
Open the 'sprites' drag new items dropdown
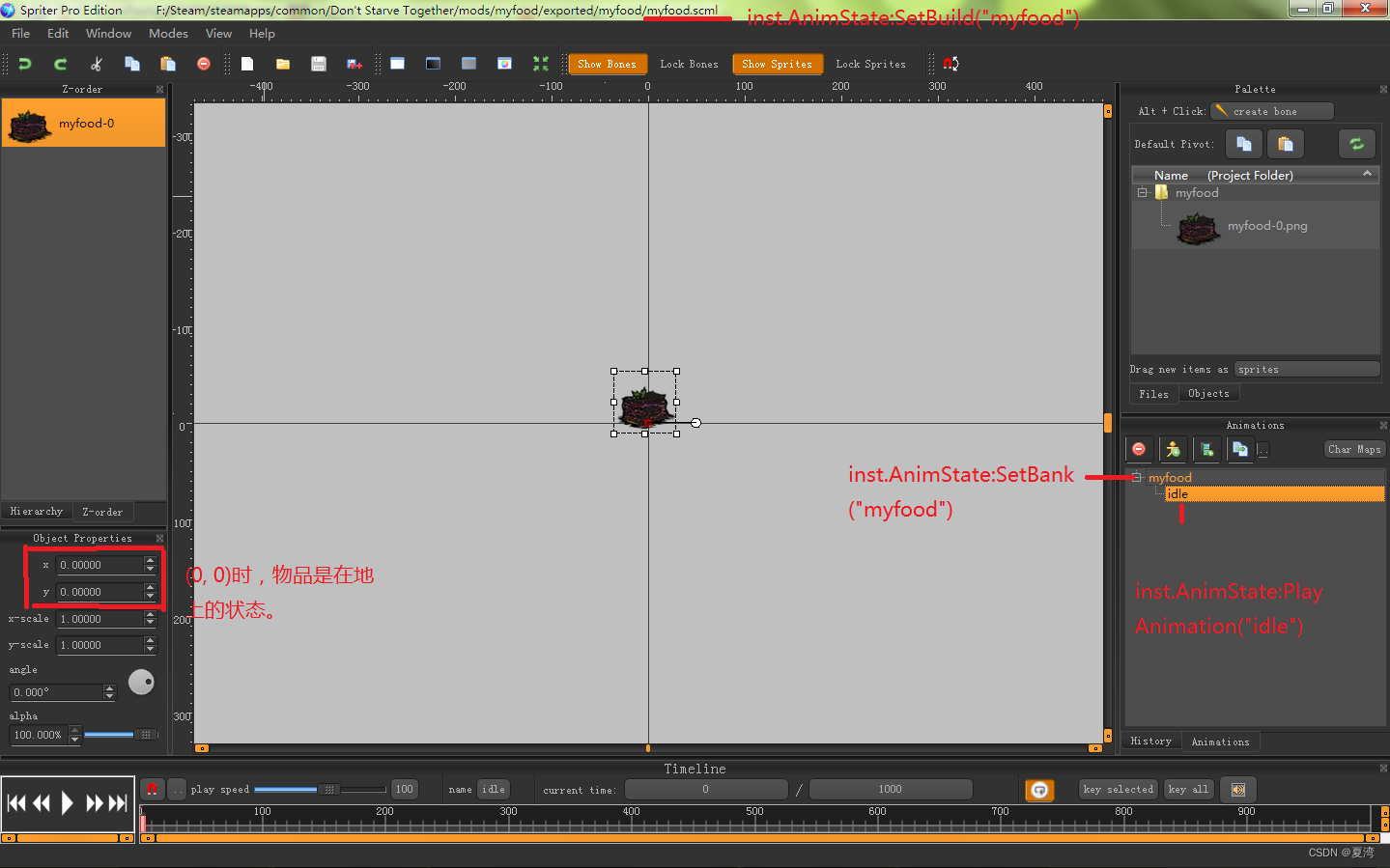pos(1307,369)
